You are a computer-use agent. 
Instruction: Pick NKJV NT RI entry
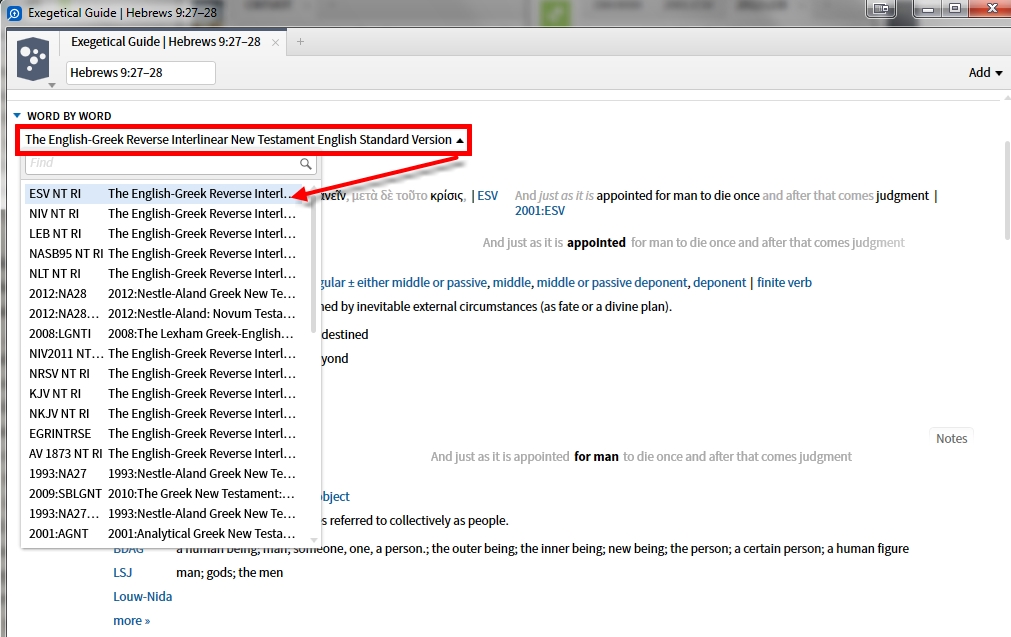pos(162,413)
